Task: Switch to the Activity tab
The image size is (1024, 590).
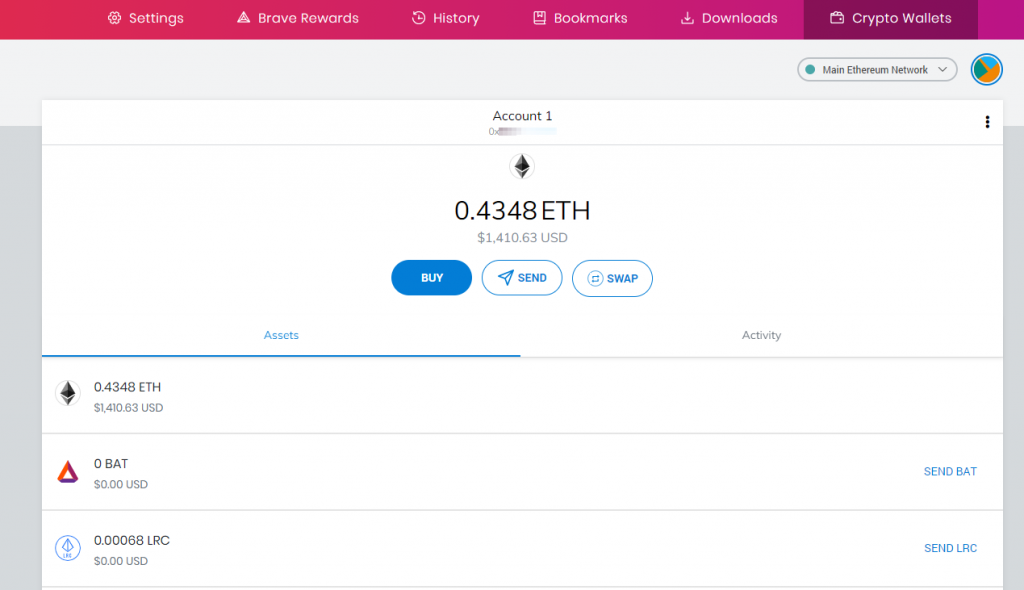Action: click(x=761, y=335)
